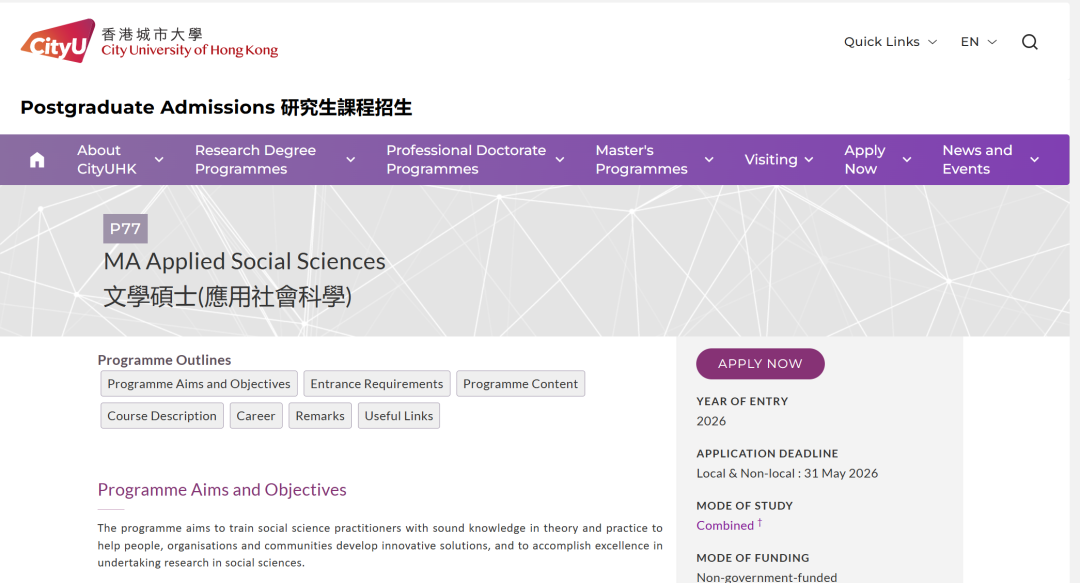Click the CityU logo to go home
The image size is (1080, 583).
57,40
